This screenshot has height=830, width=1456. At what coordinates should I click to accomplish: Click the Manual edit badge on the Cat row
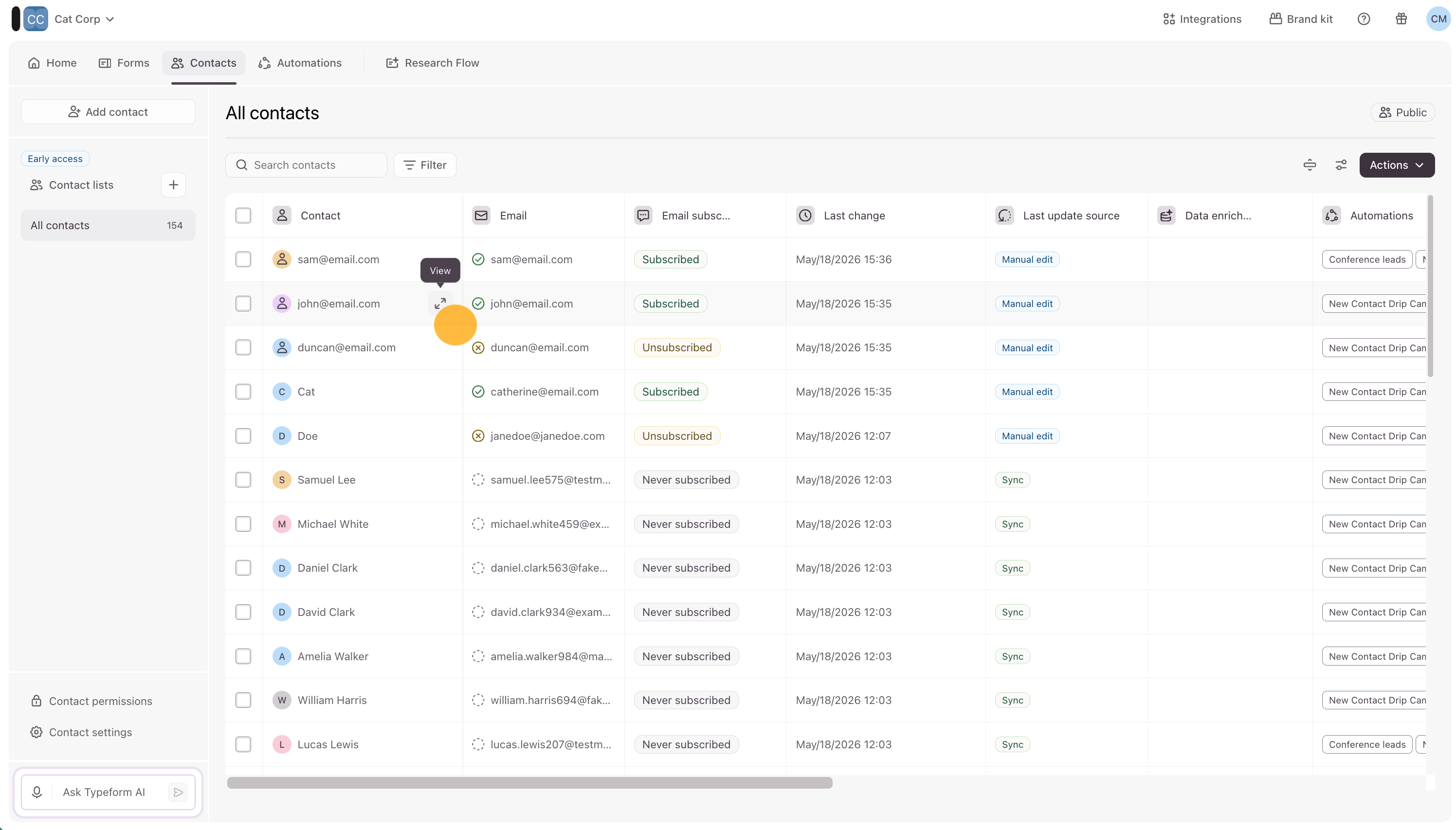1027,392
